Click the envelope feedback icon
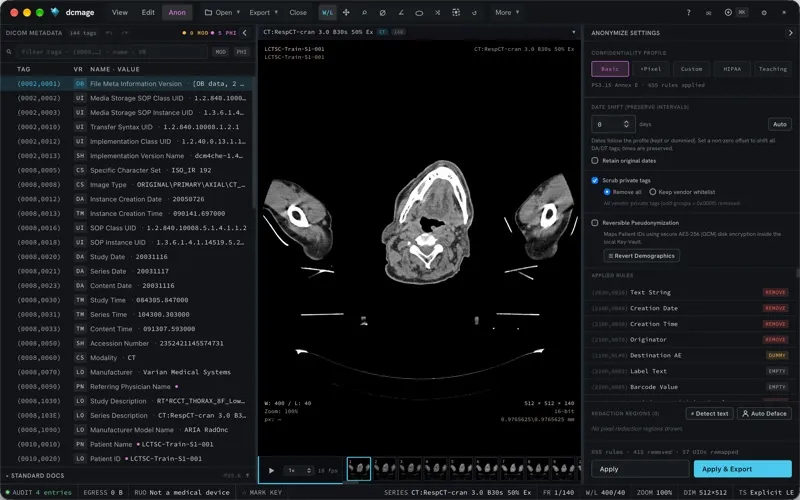The image size is (800, 500). click(709, 13)
